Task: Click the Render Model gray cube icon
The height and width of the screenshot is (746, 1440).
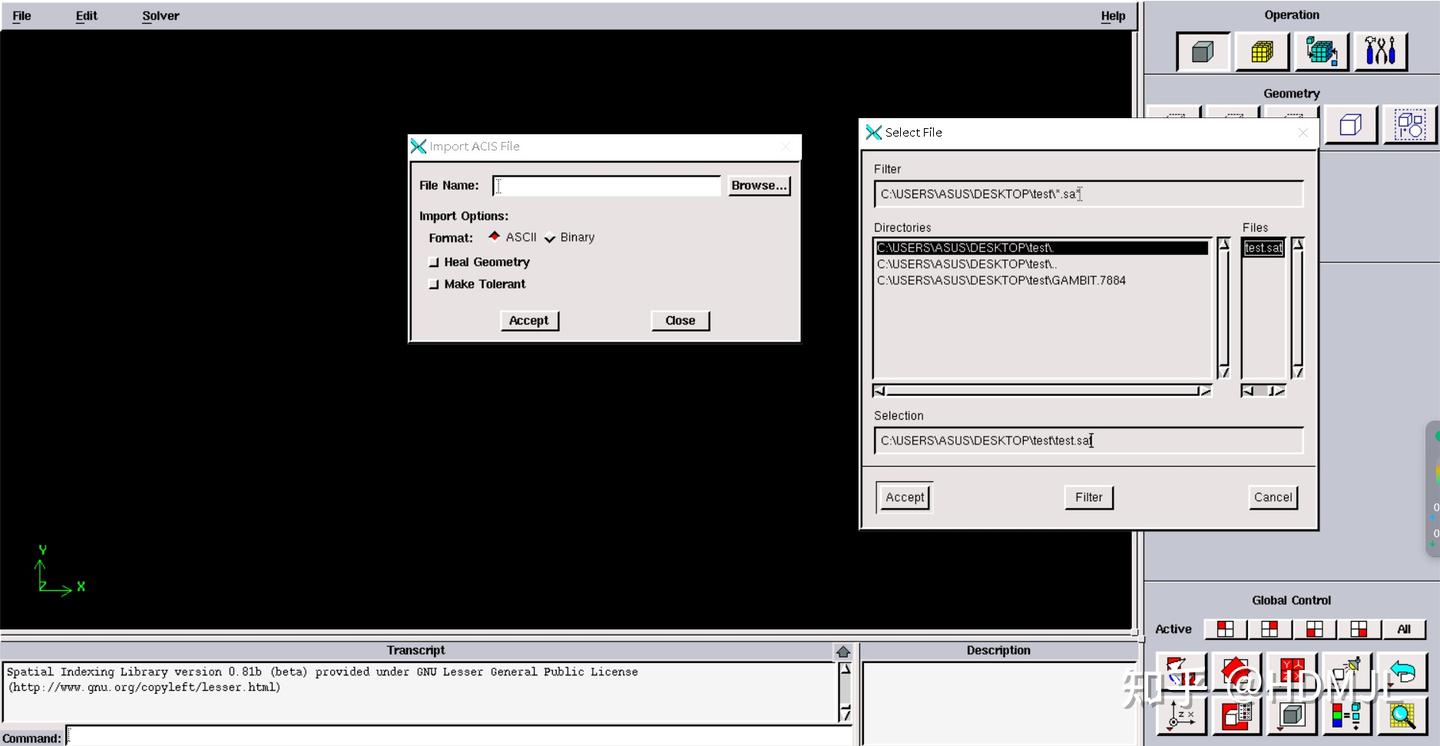Action: (1293, 715)
